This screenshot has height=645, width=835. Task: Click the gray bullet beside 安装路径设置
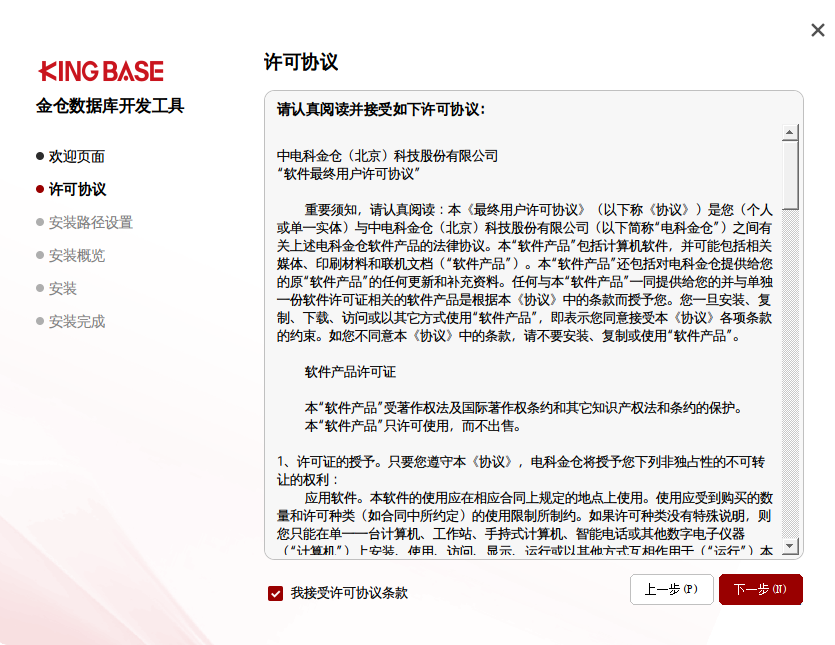(40, 222)
